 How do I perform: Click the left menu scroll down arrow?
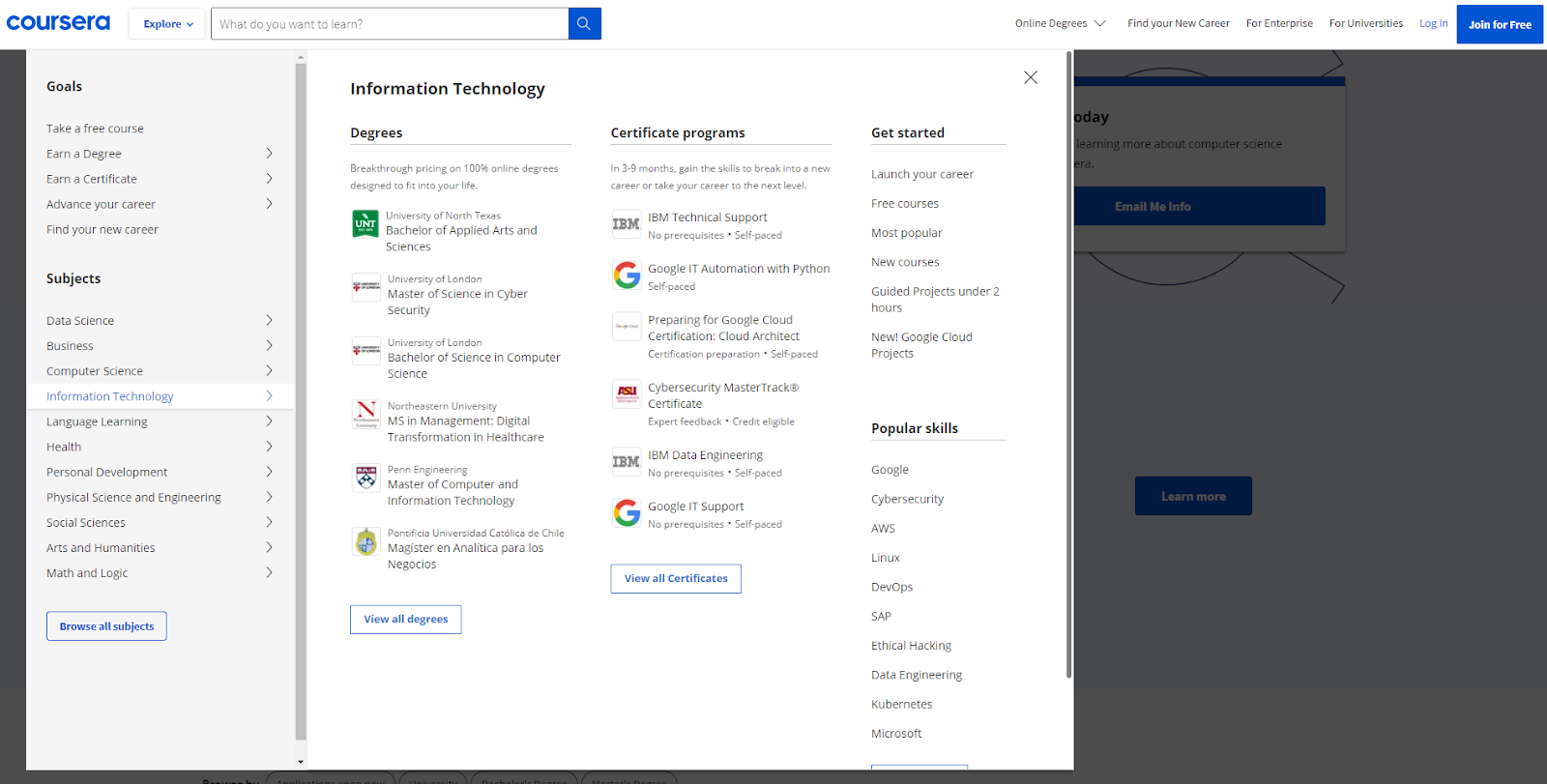coord(301,762)
